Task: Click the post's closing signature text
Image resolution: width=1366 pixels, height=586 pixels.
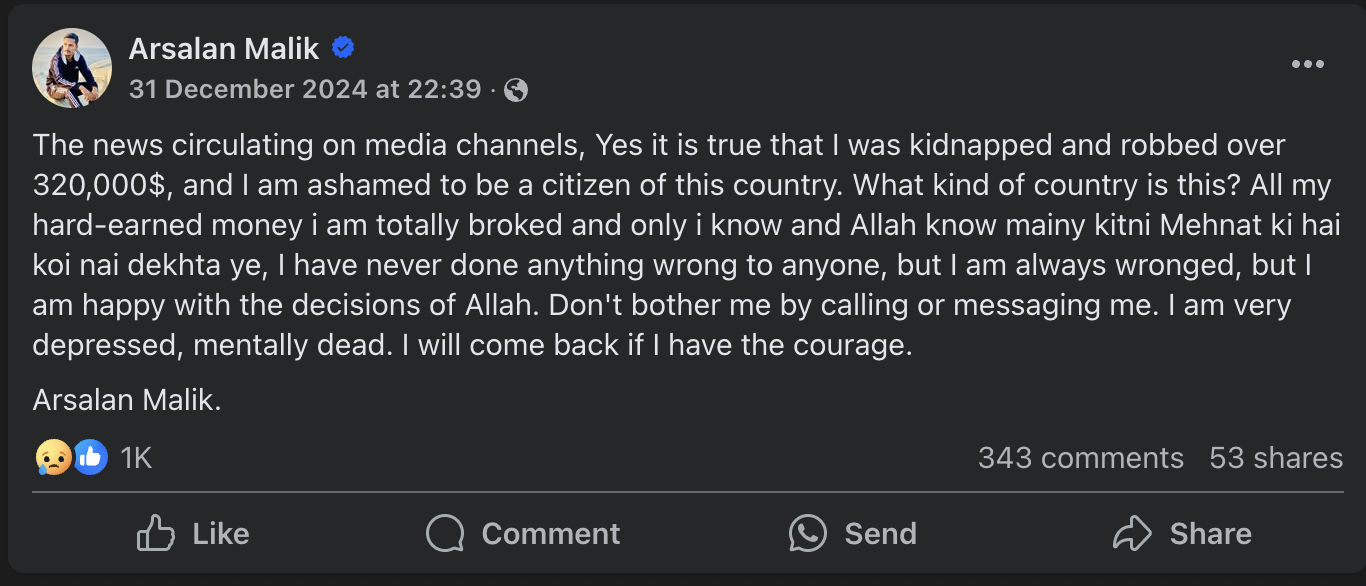Action: click(x=127, y=400)
